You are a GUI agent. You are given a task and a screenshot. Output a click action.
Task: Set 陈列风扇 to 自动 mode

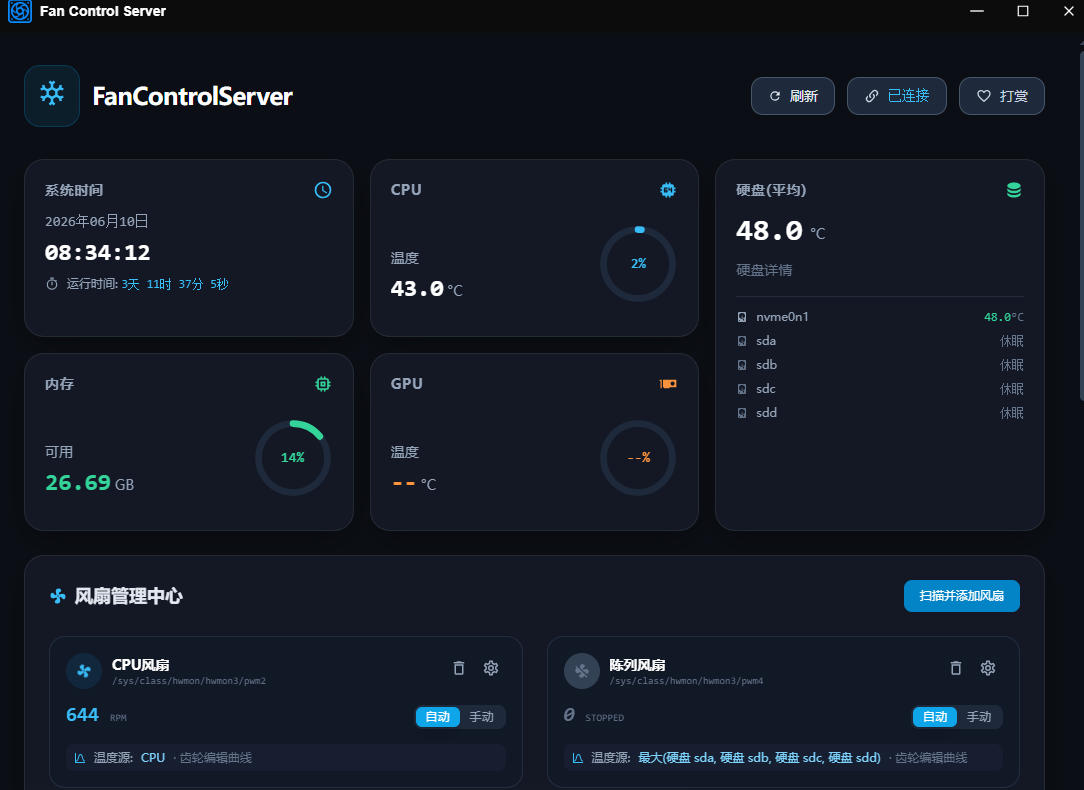coord(935,717)
